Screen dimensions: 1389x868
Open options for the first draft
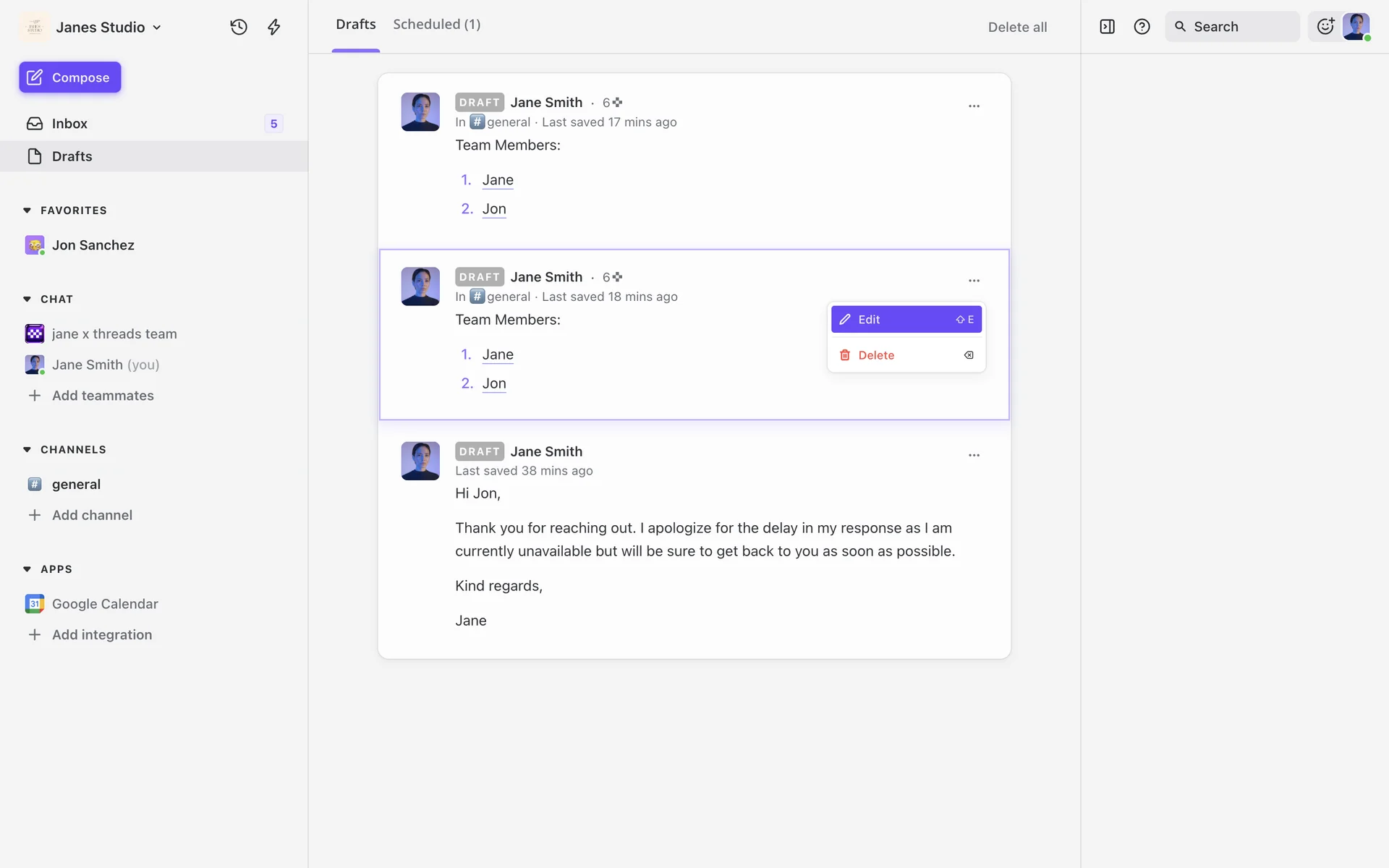pos(974,106)
